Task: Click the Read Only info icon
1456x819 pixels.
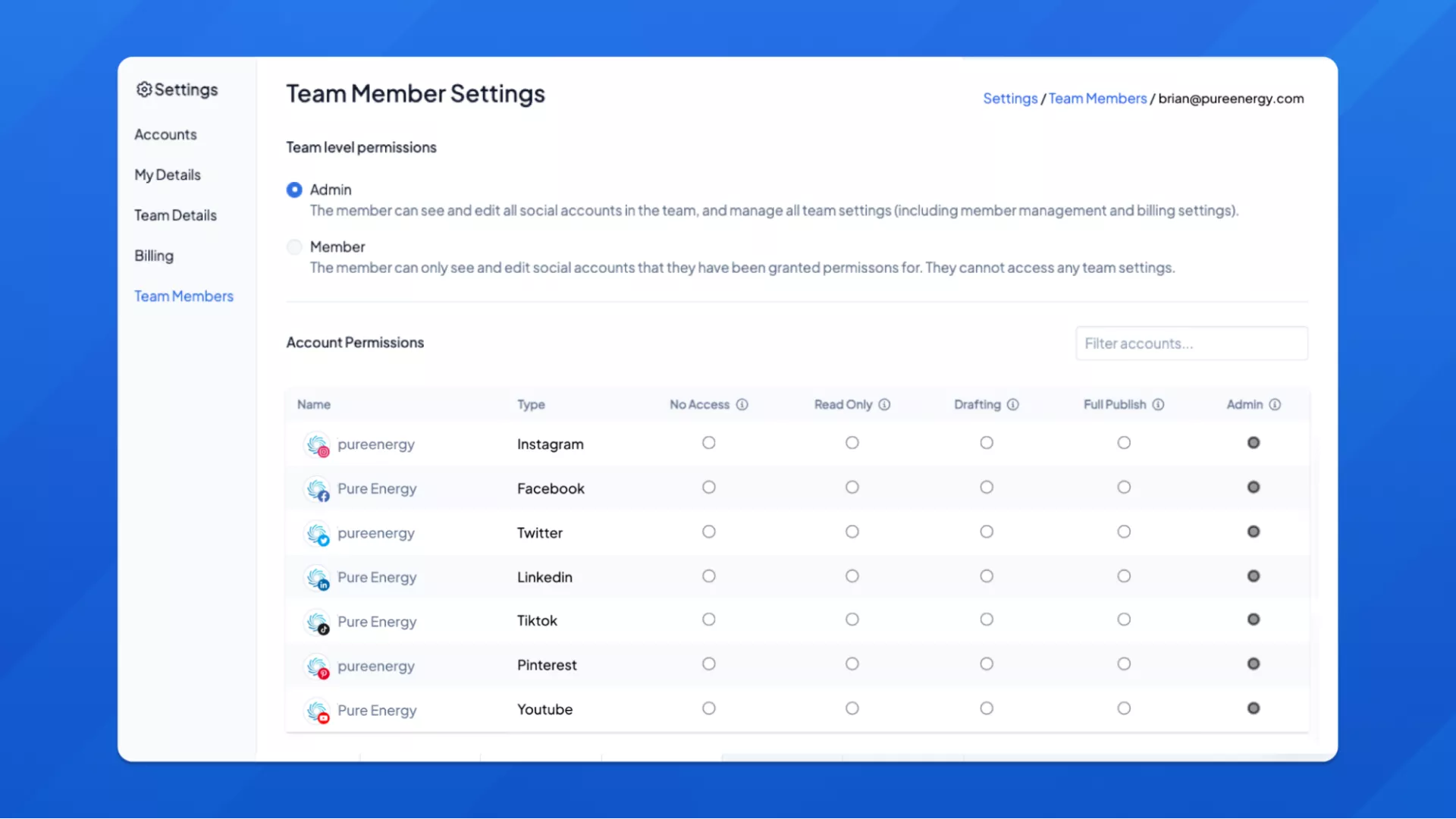Action: pyautogui.click(x=884, y=405)
